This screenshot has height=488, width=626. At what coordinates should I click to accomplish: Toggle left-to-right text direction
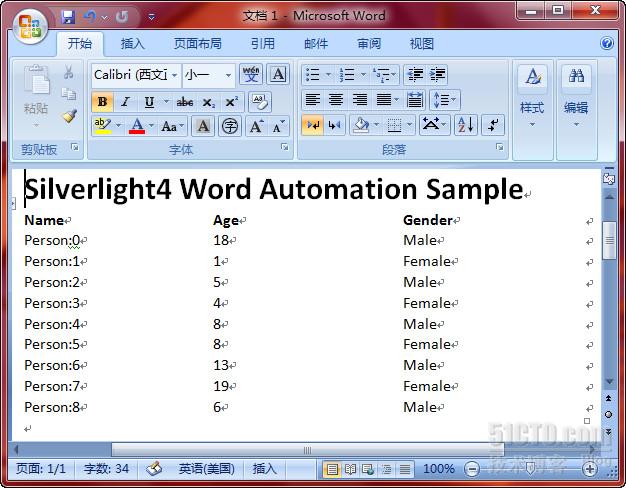tap(313, 125)
